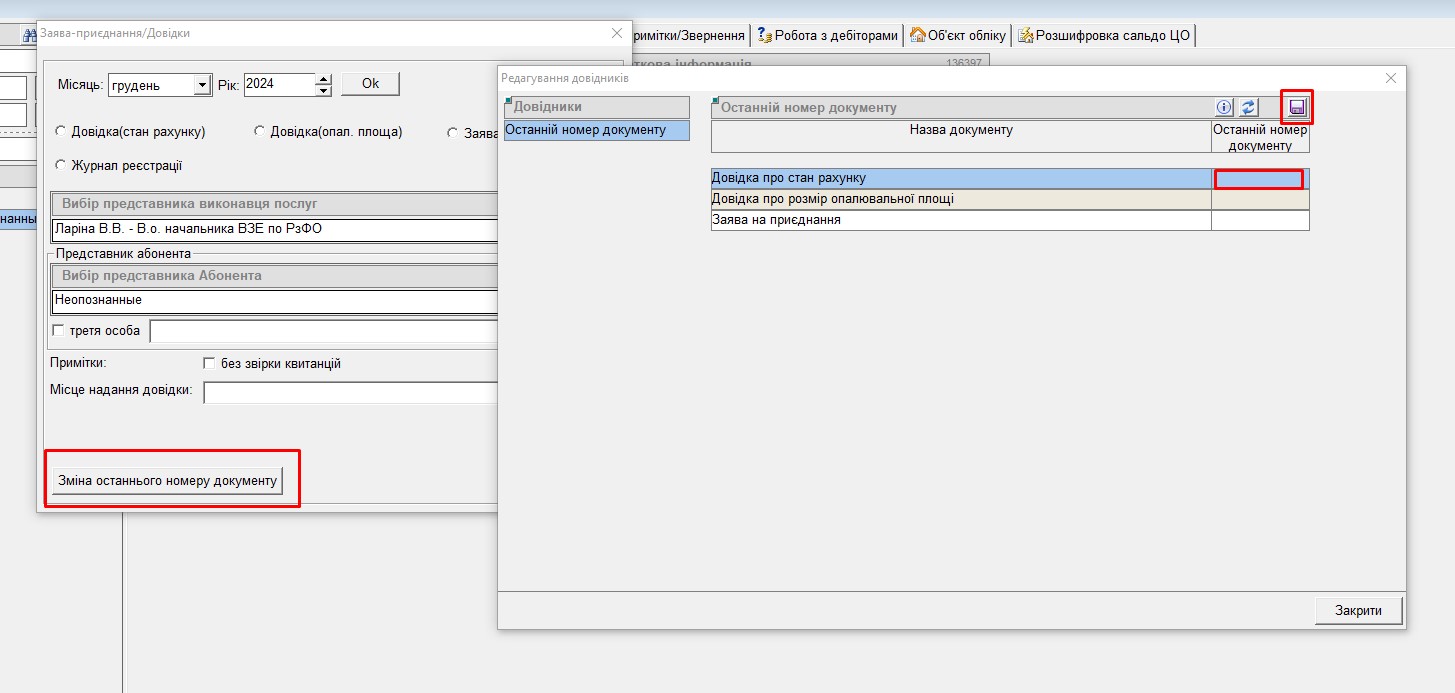This screenshot has width=1455, height=693.
Task: Decrease the year with the down arrow
Action: (323, 91)
